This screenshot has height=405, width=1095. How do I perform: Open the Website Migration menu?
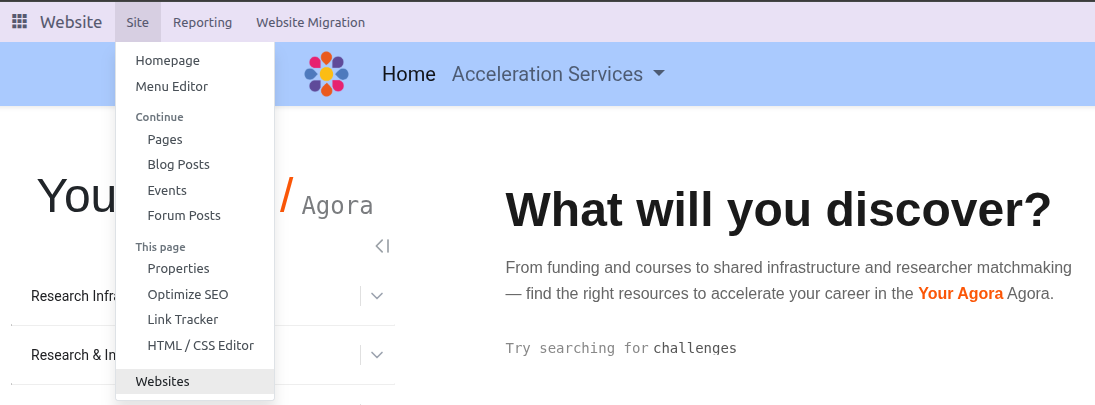click(310, 22)
